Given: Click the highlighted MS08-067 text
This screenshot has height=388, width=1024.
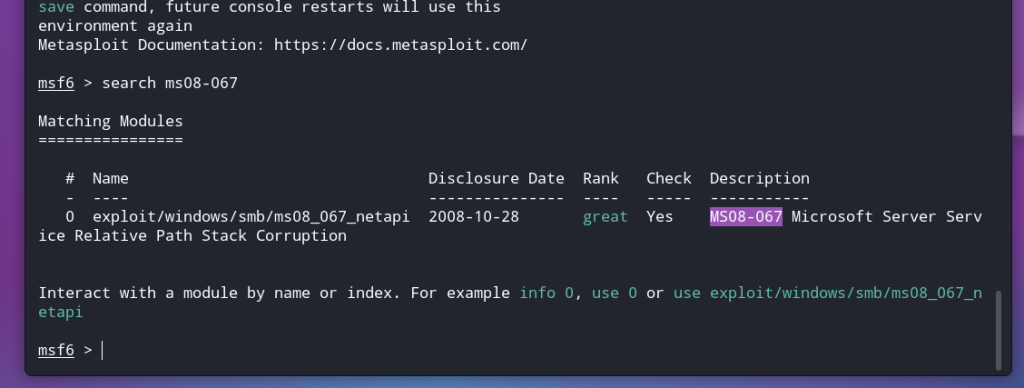Looking at the screenshot, I should pos(746,217).
